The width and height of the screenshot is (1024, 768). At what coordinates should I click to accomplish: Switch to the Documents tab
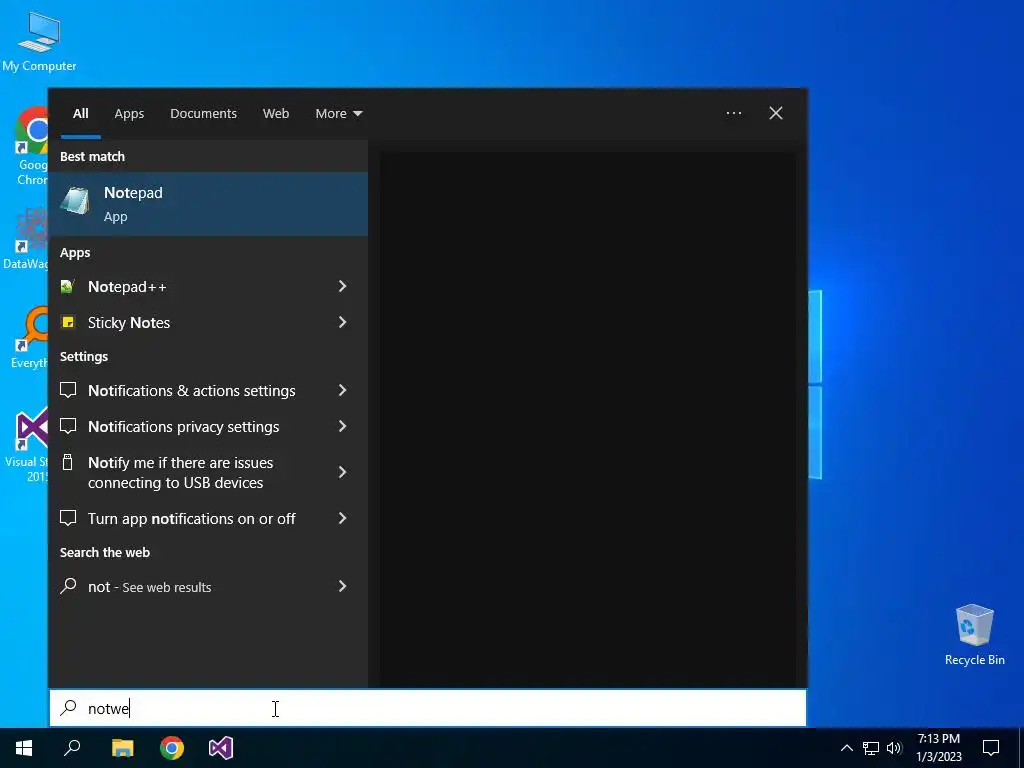pyautogui.click(x=203, y=113)
